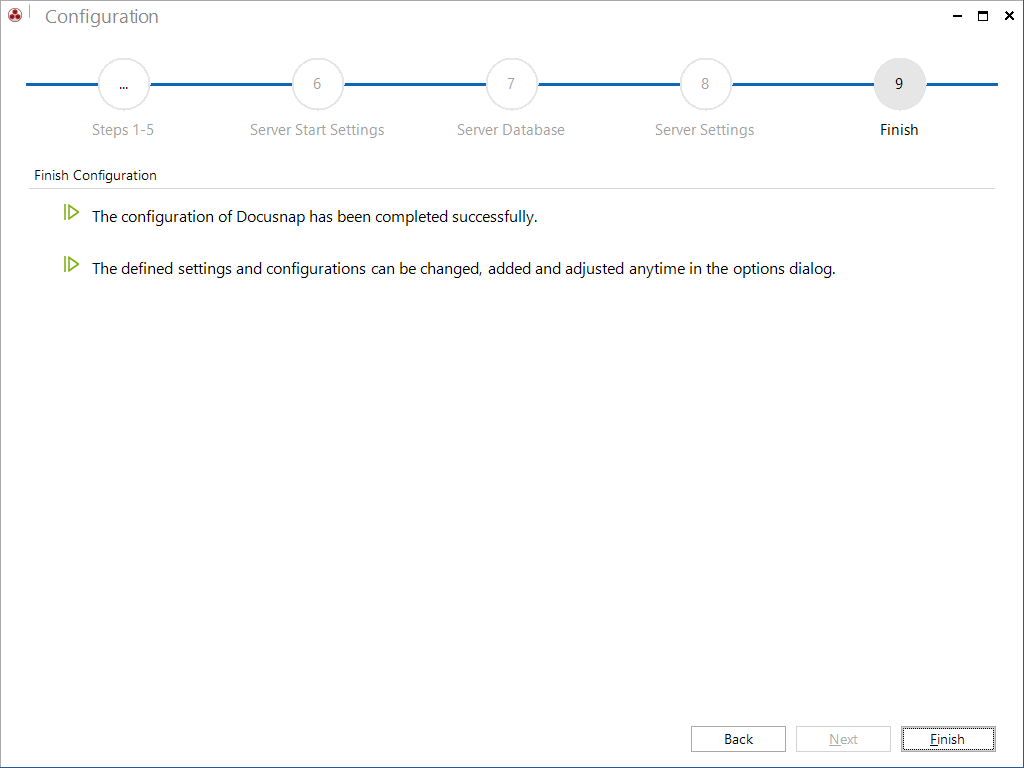This screenshot has height=768, width=1024.
Task: Select step 8 circle in wizard
Action: (x=705, y=84)
